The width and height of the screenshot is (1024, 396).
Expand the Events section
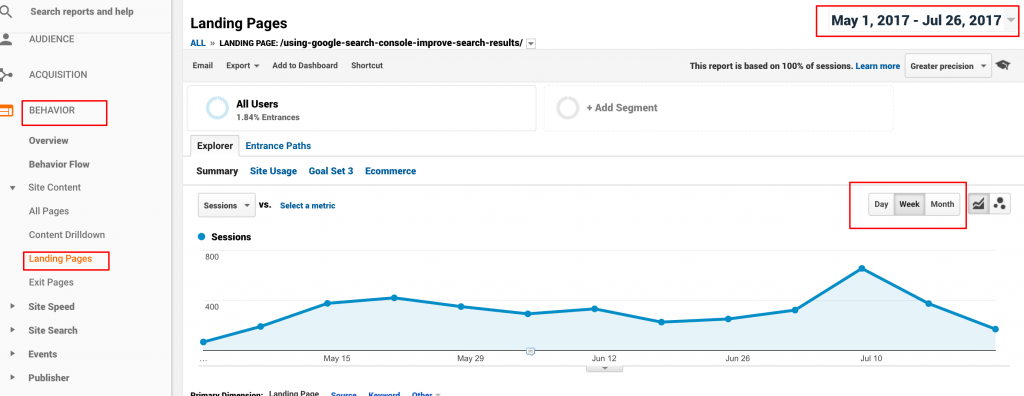(12, 354)
